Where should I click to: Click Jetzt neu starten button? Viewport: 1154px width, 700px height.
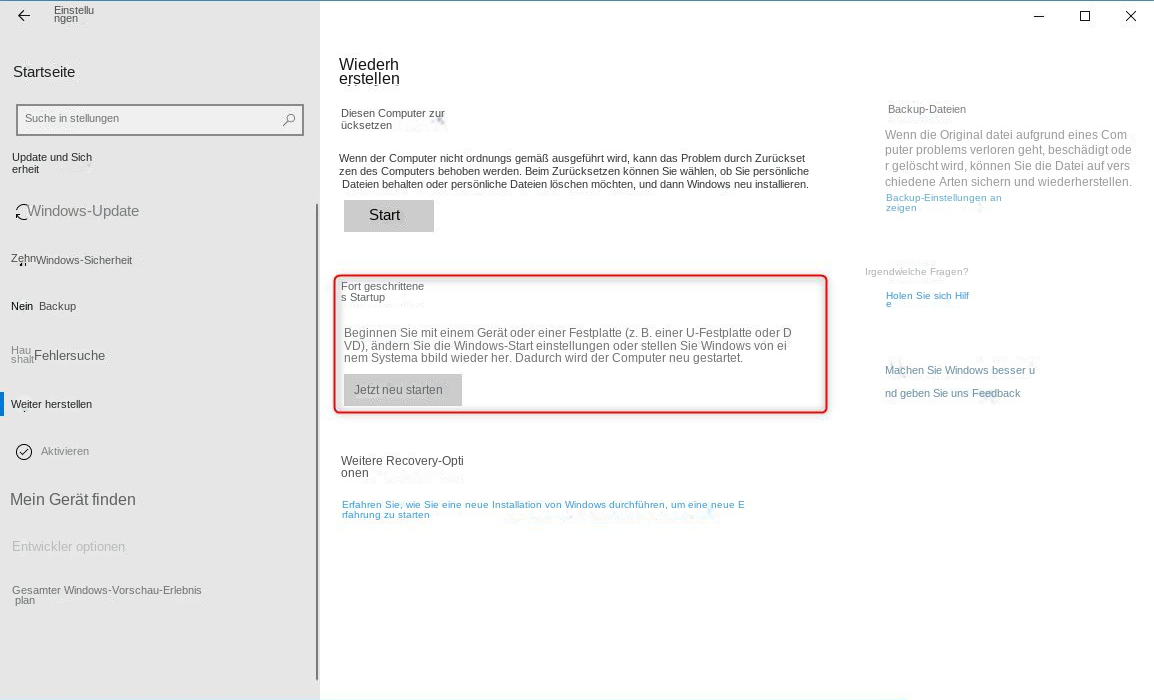403,390
